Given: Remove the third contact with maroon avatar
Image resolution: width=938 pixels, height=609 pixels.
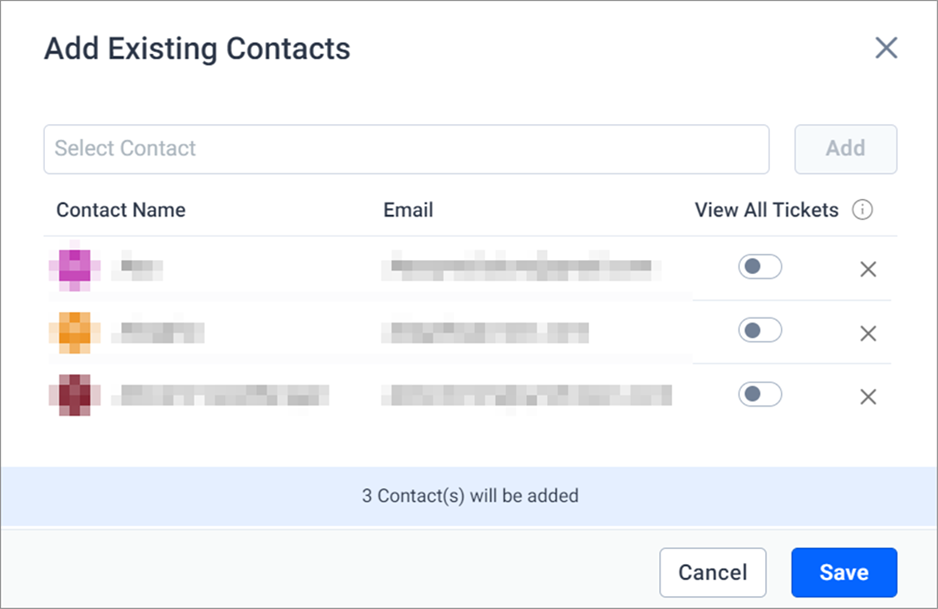Looking at the screenshot, I should [x=868, y=397].
